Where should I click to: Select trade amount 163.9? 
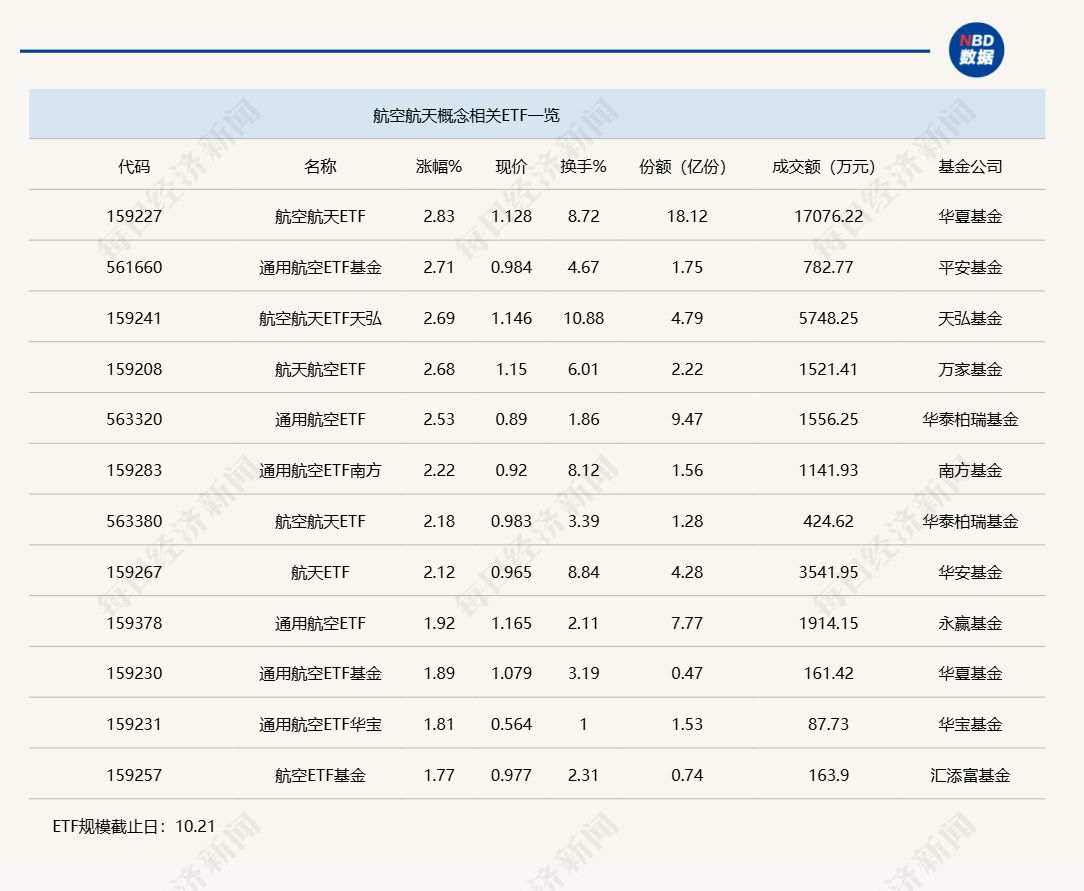[828, 776]
